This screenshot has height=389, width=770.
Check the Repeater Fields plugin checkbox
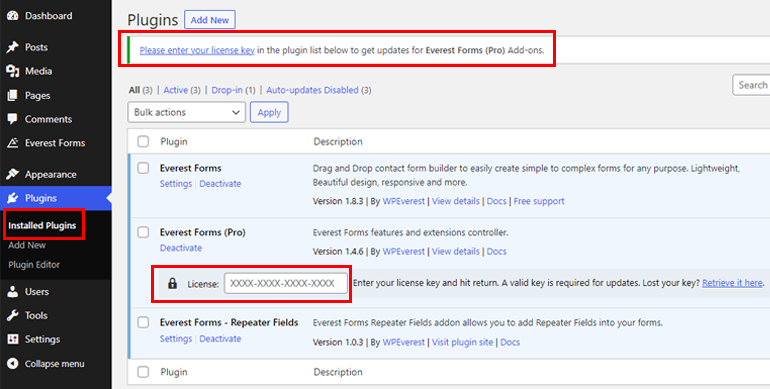pyautogui.click(x=143, y=323)
